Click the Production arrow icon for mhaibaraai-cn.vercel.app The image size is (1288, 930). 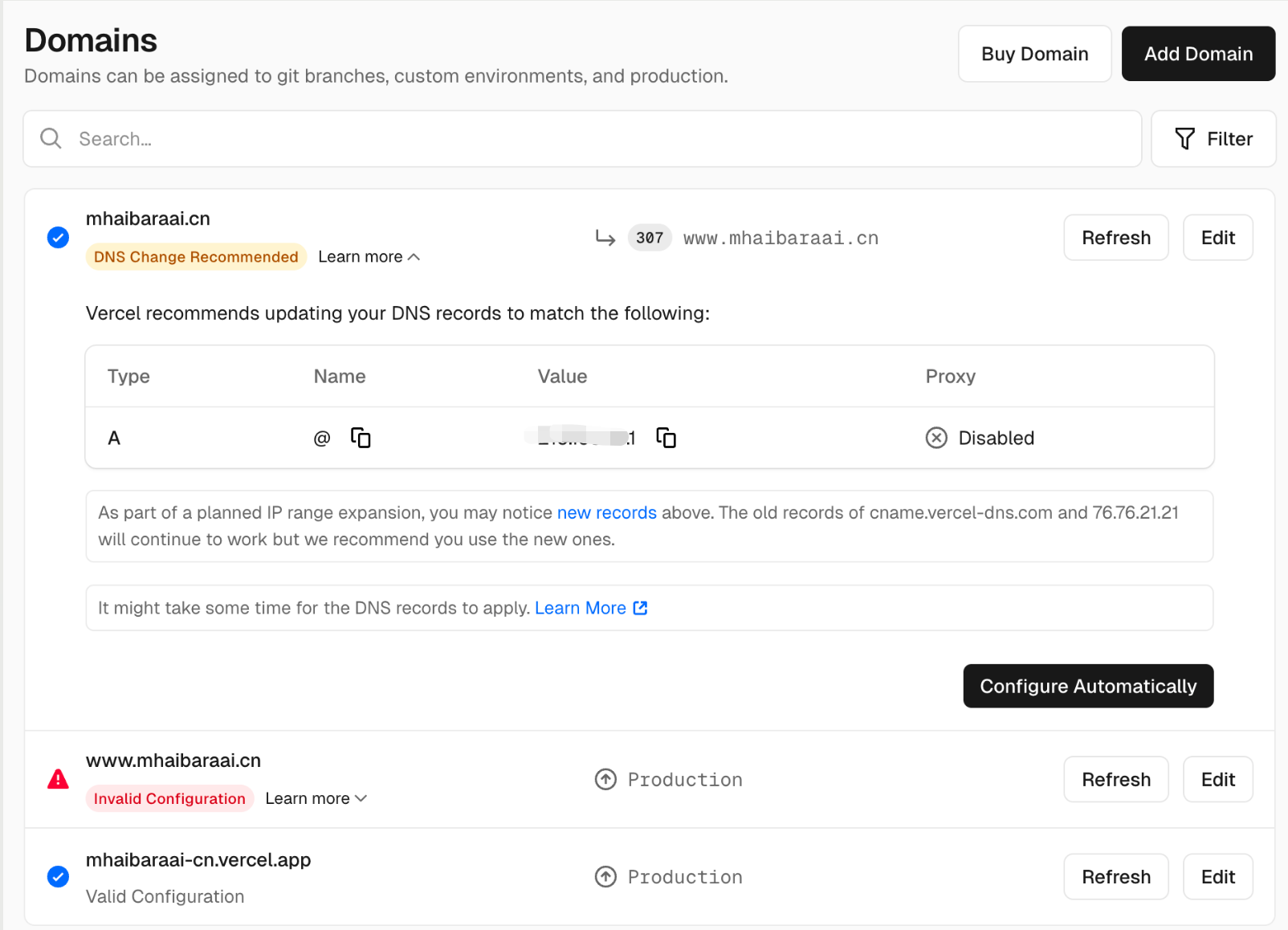[605, 876]
